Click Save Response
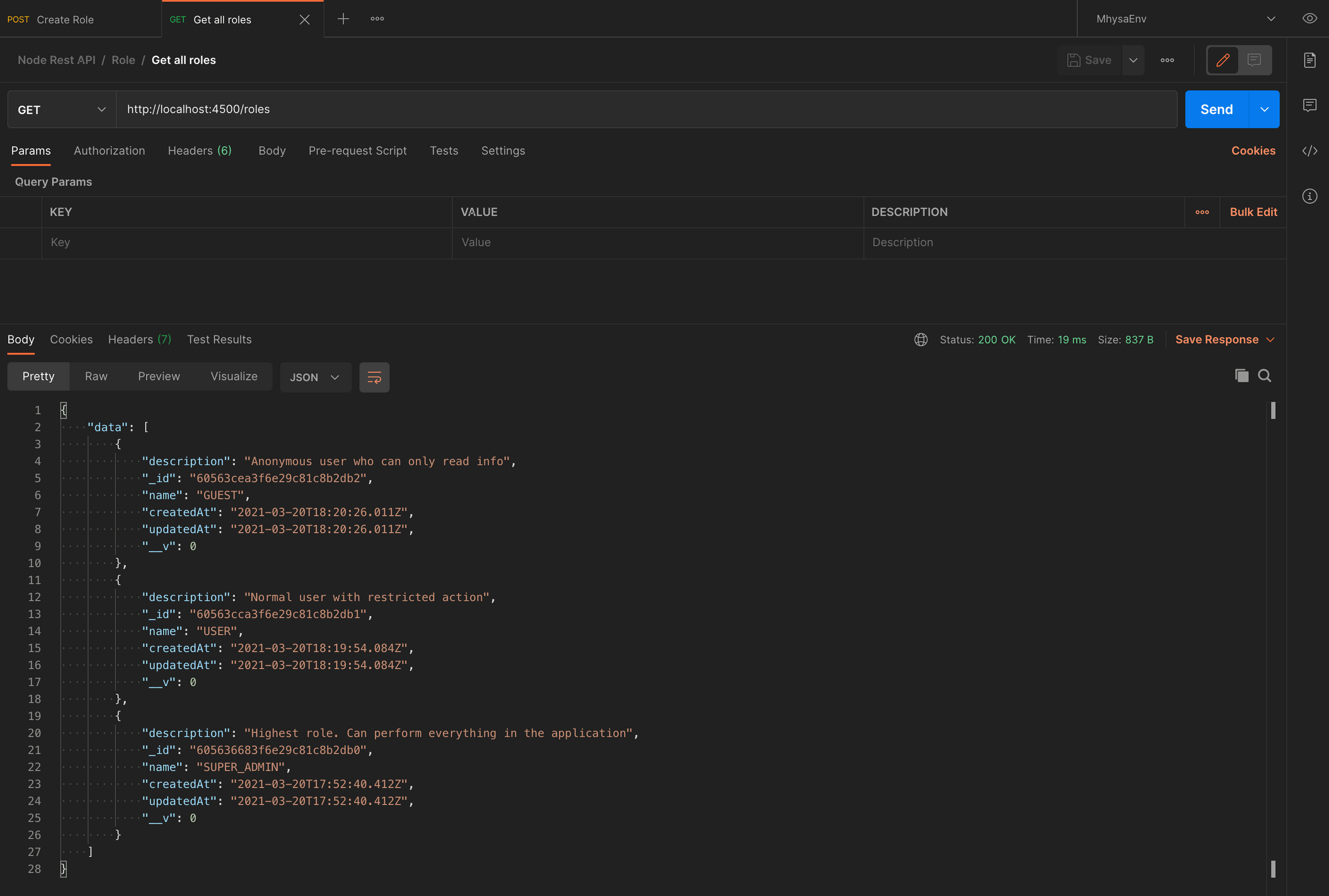This screenshot has width=1329, height=896. pos(1217,339)
